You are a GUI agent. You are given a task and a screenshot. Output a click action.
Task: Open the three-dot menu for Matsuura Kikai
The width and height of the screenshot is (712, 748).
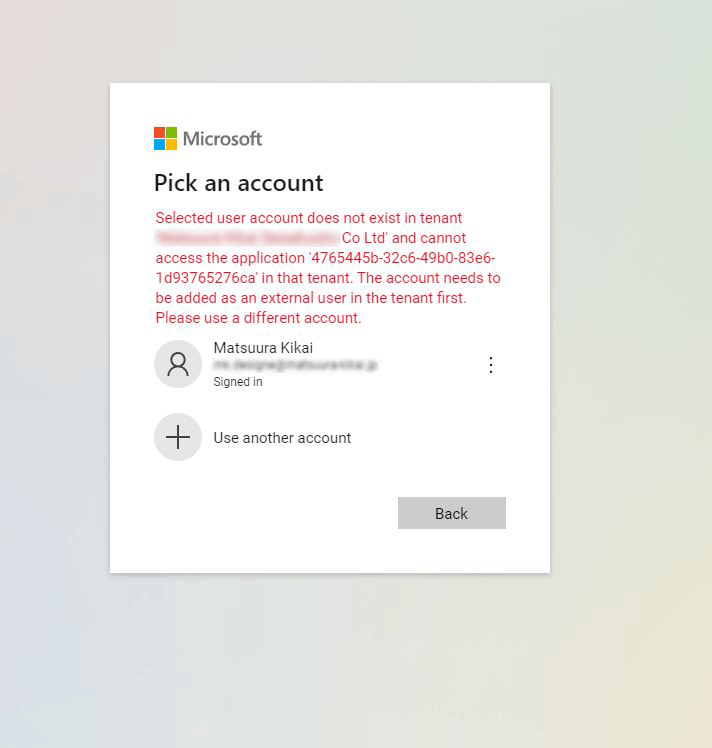pyautogui.click(x=491, y=365)
